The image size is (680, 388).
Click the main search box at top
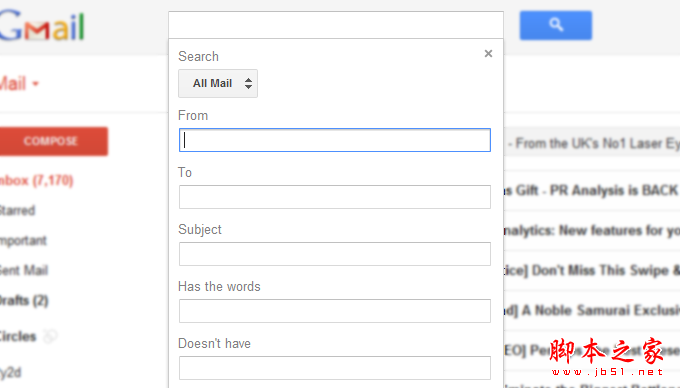click(x=336, y=25)
